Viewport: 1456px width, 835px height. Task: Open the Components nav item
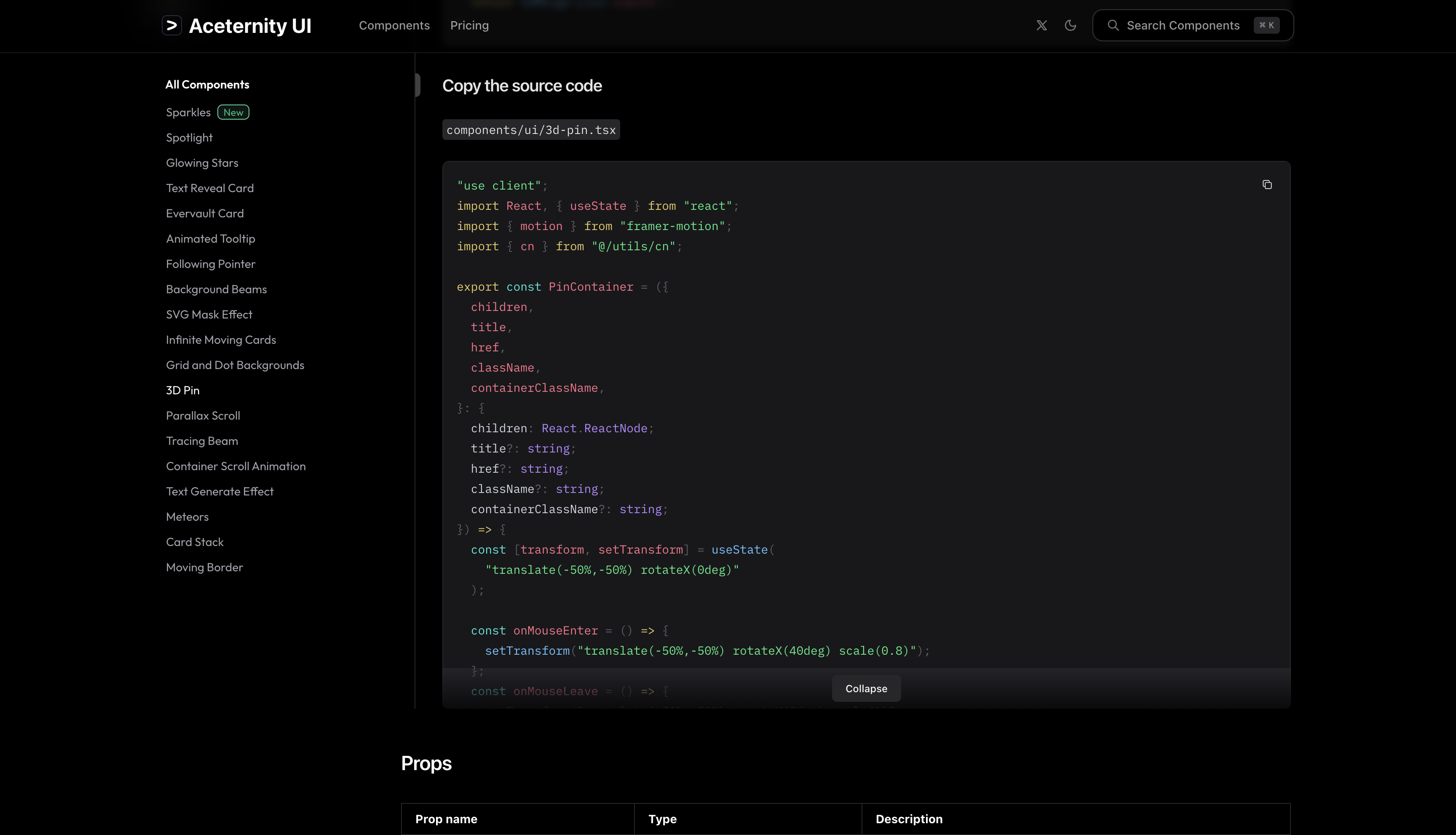tap(394, 25)
